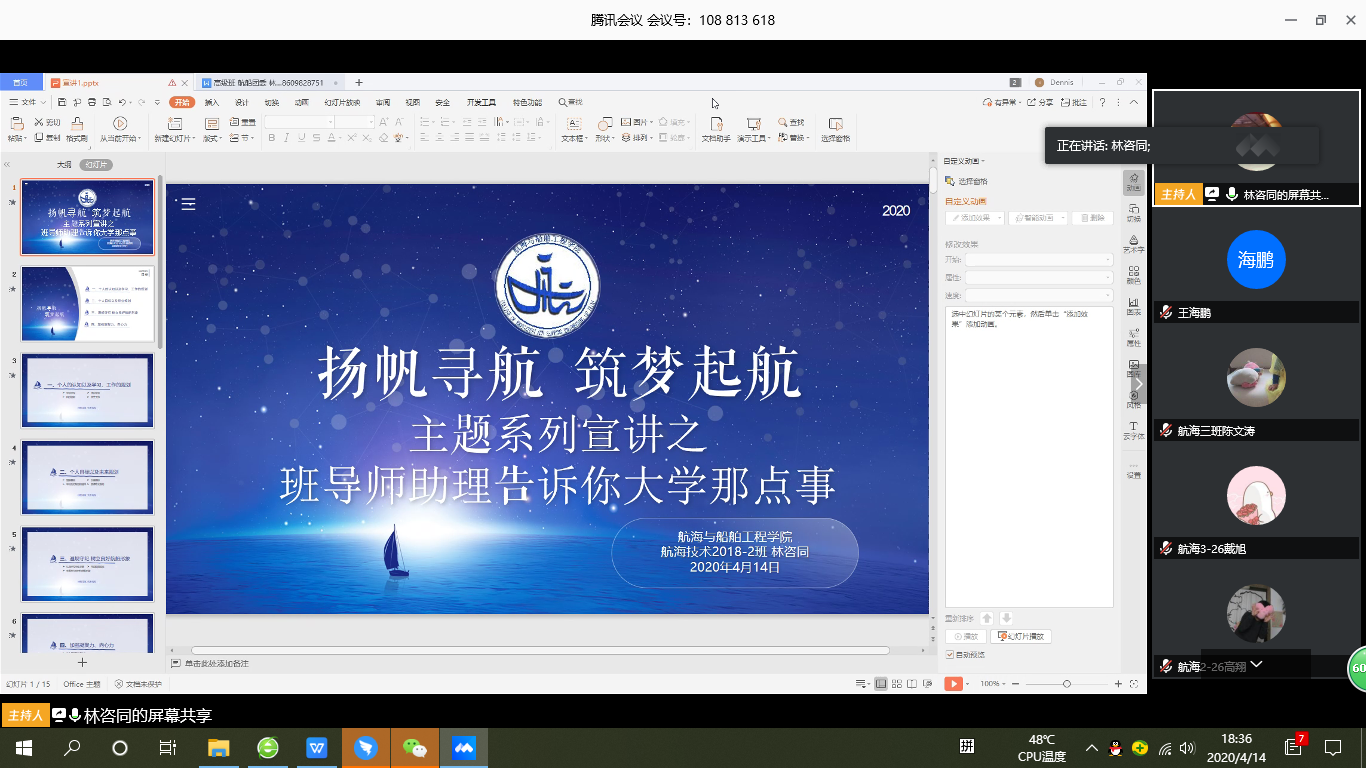Viewport: 1366px width, 768px height.
Task: Click the orange slideshow play button
Action: pos(953,683)
